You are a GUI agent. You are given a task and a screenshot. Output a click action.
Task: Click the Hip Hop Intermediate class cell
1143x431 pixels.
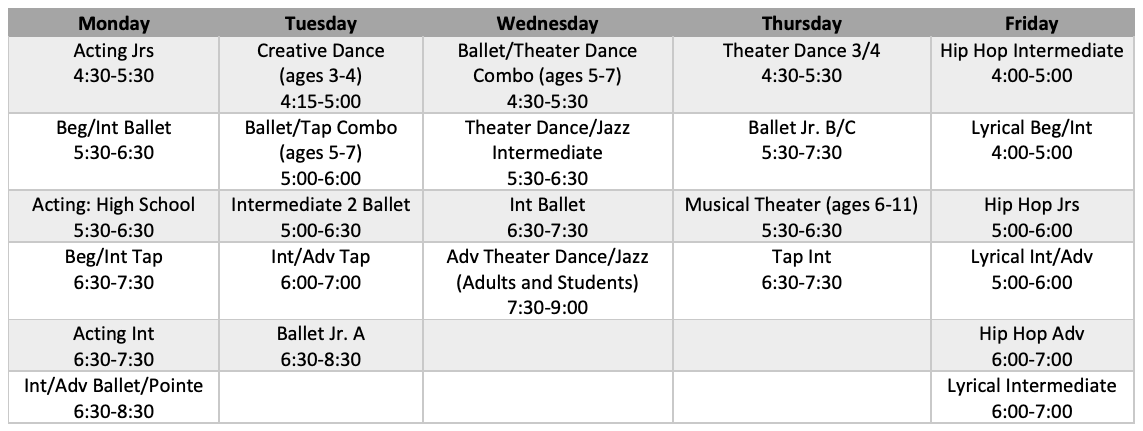tap(1032, 63)
